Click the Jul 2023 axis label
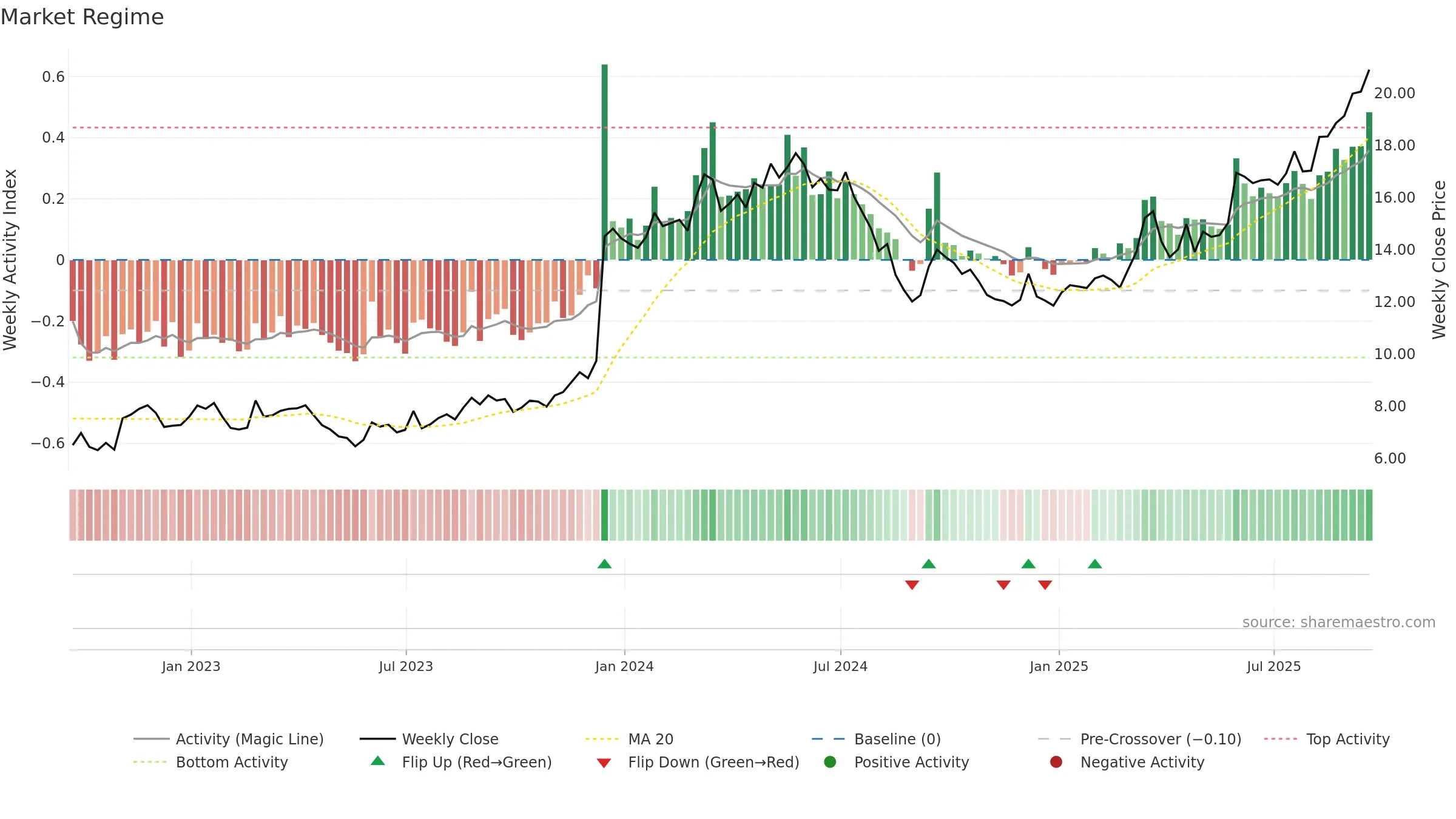Screen dimensions: 1456x819 406,666
